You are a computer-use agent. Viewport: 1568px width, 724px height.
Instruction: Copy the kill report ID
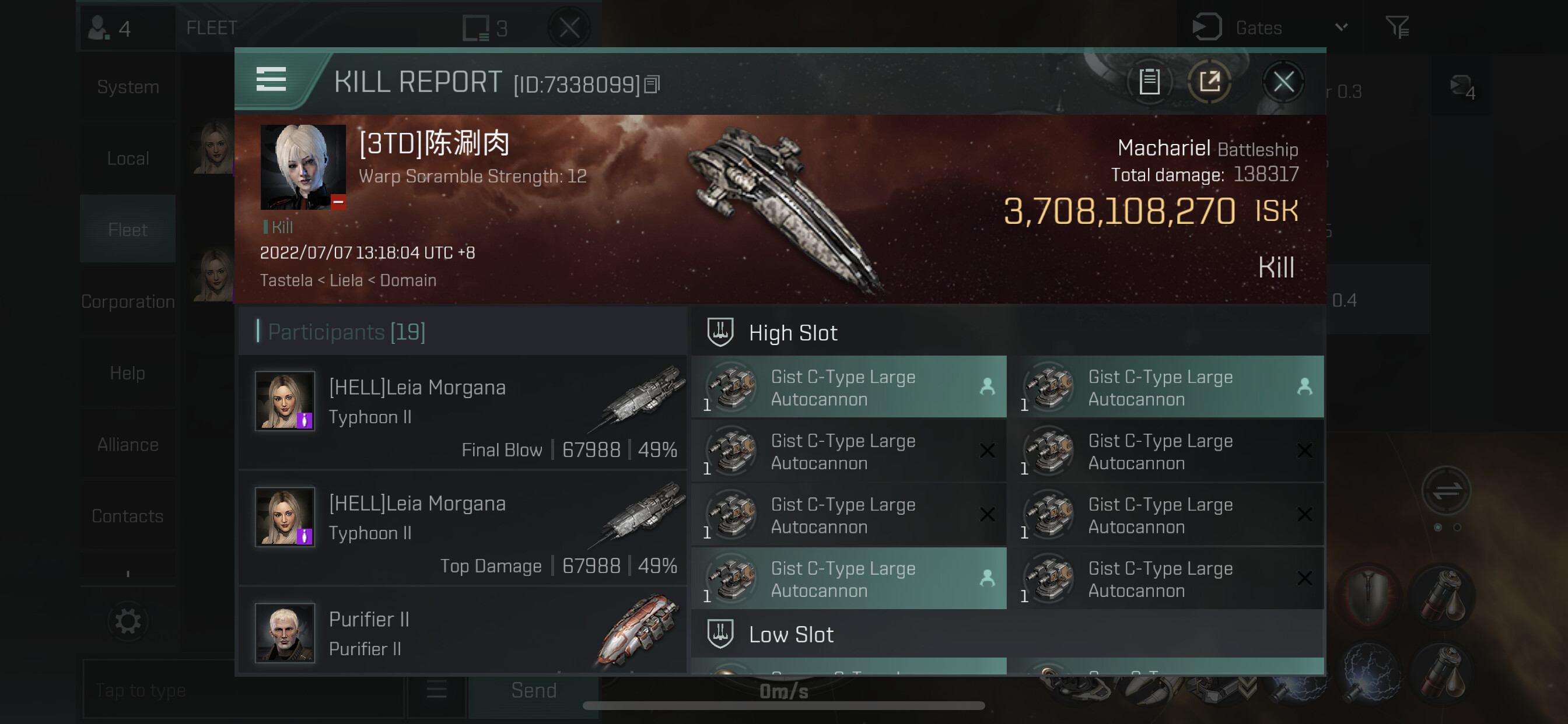click(652, 85)
